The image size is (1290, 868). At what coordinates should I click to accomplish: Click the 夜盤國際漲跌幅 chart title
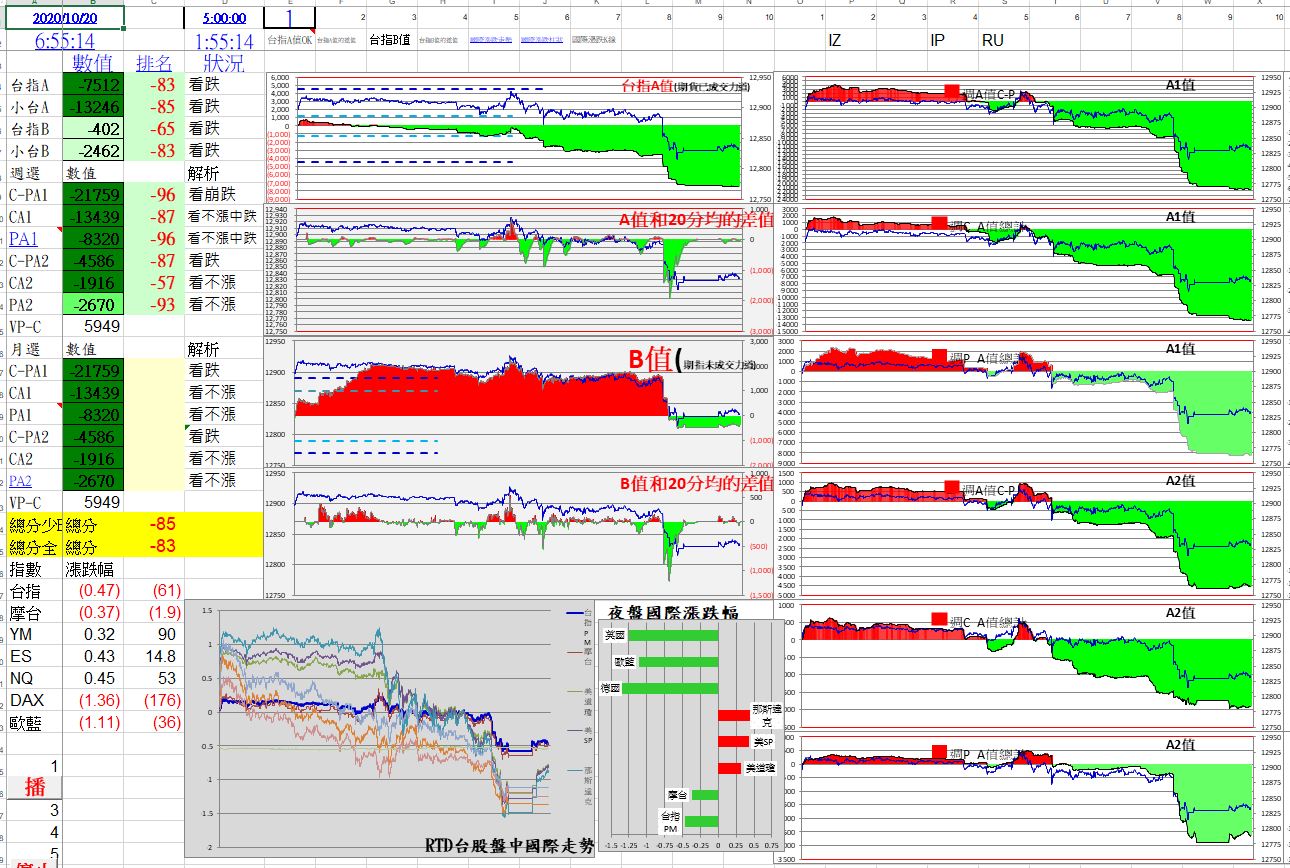672,613
